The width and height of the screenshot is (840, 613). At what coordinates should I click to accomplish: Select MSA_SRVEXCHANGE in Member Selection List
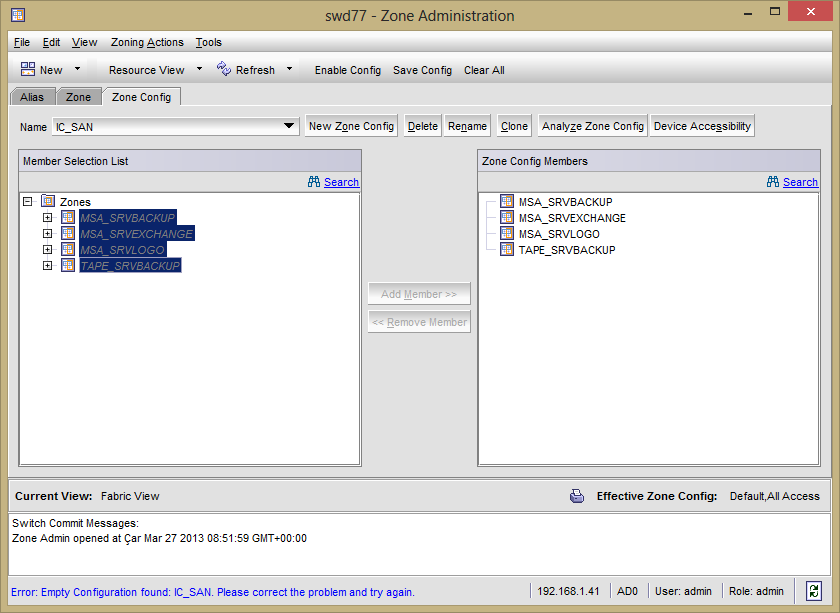(137, 234)
